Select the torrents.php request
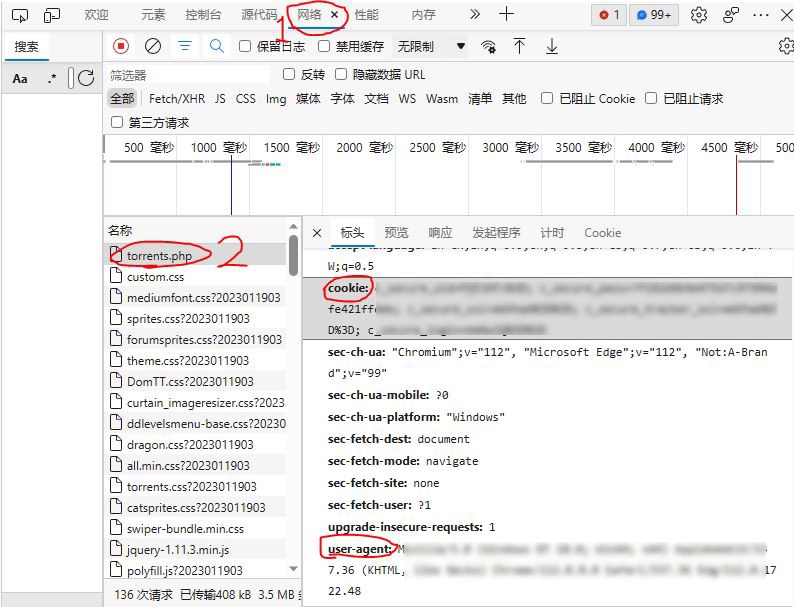The height and width of the screenshot is (607, 794). coord(159,255)
